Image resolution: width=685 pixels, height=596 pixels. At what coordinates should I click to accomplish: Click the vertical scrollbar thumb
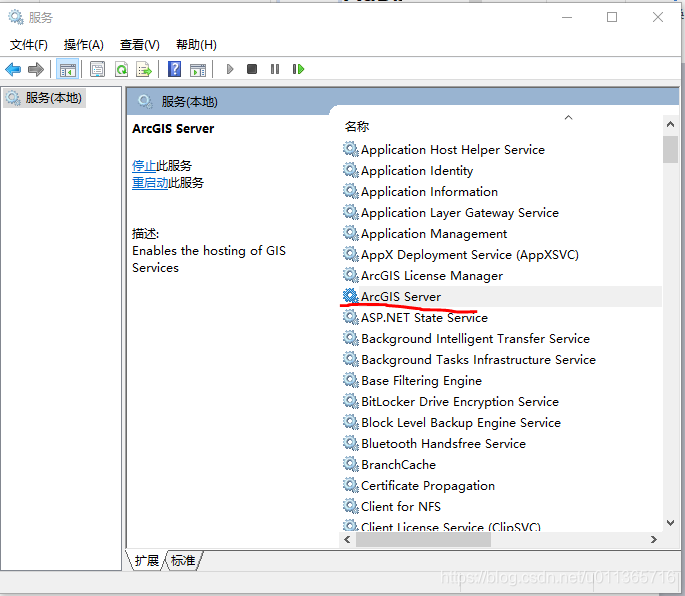[x=670, y=149]
